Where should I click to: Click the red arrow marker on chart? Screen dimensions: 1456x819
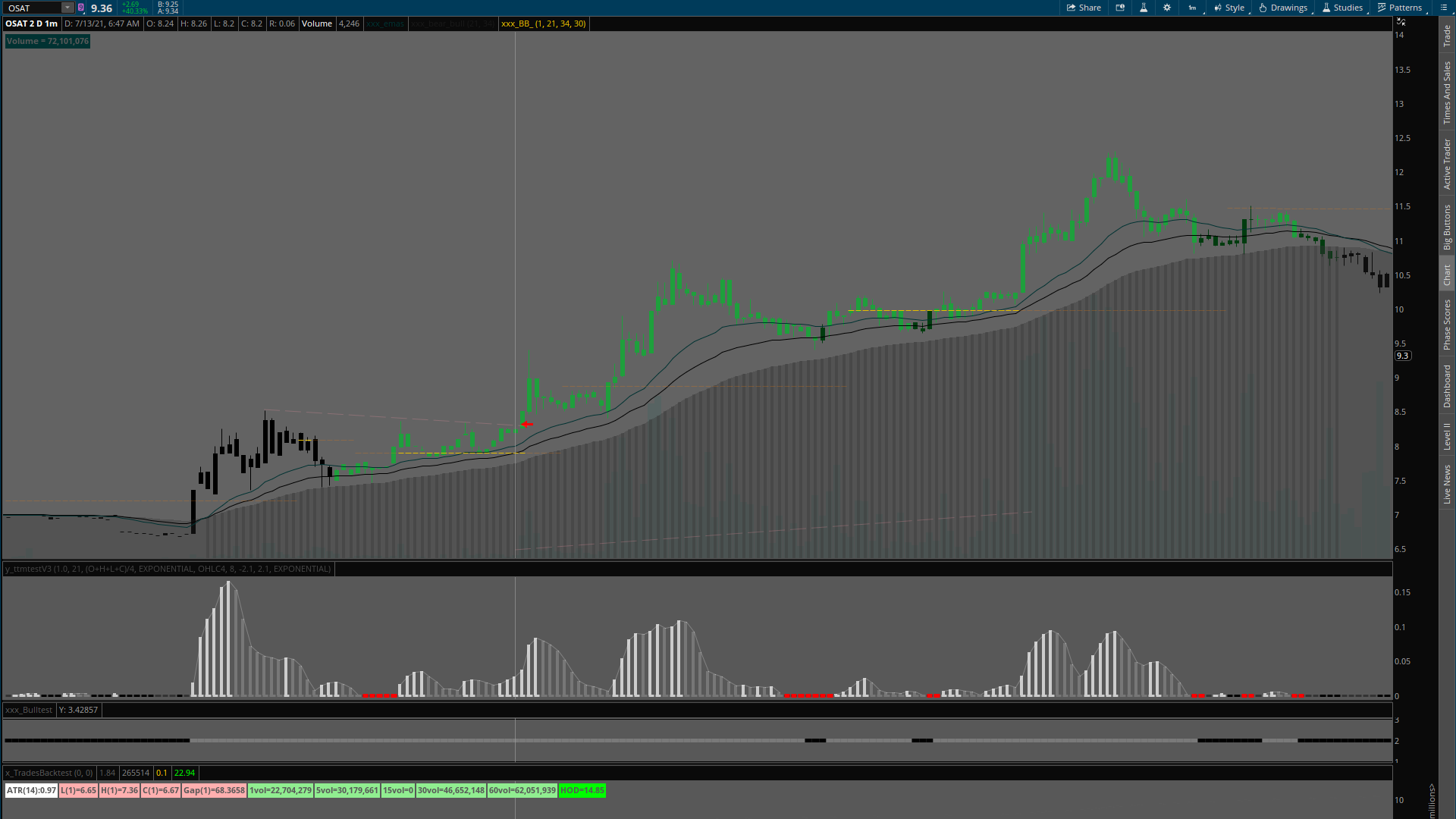[x=527, y=424]
